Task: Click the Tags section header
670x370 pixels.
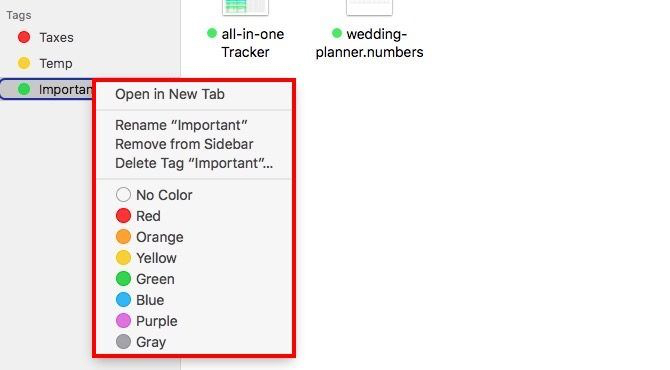Action: (19, 15)
